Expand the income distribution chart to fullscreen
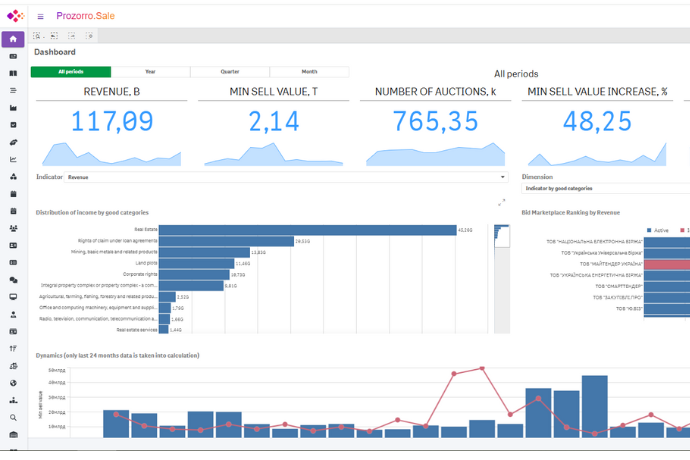690x460 pixels. coord(502,202)
